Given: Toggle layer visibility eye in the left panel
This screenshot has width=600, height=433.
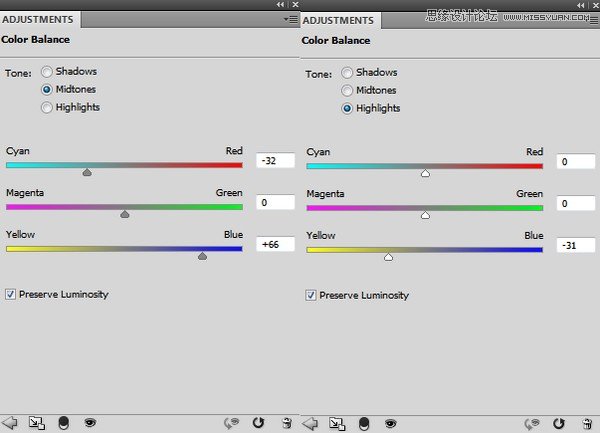Looking at the screenshot, I should (x=90, y=423).
